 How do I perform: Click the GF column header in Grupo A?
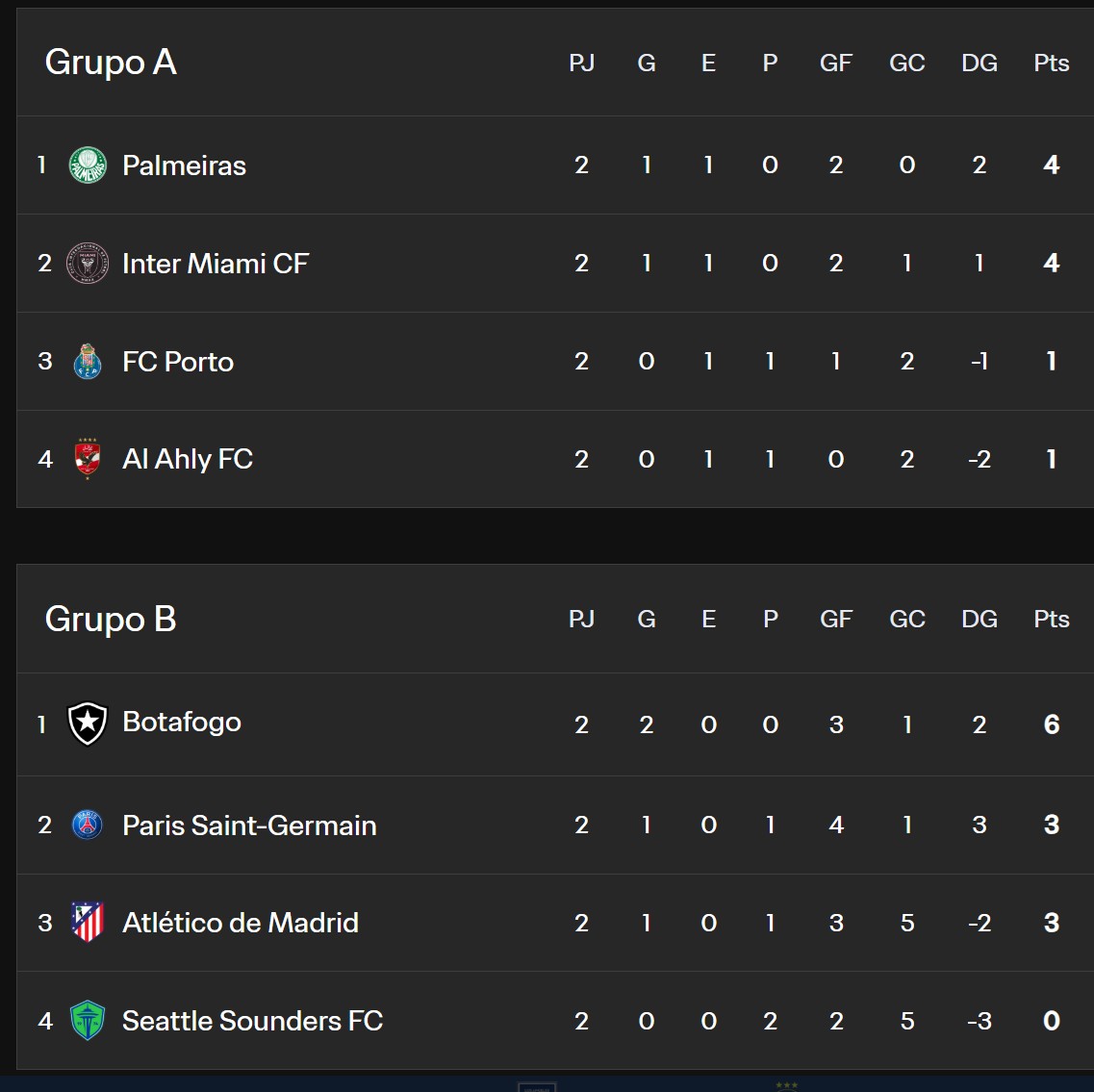pos(836,63)
